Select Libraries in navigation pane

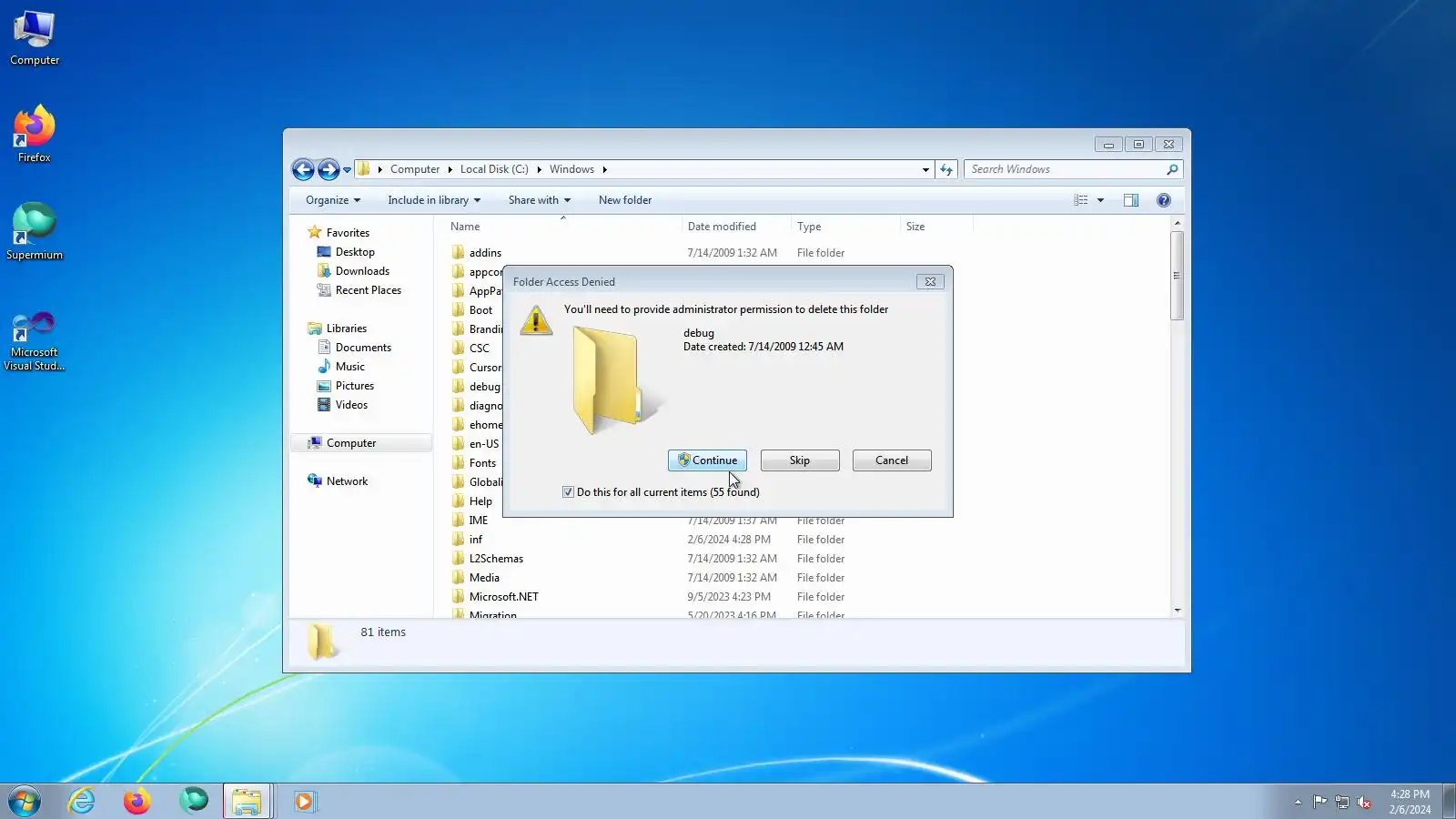(347, 329)
